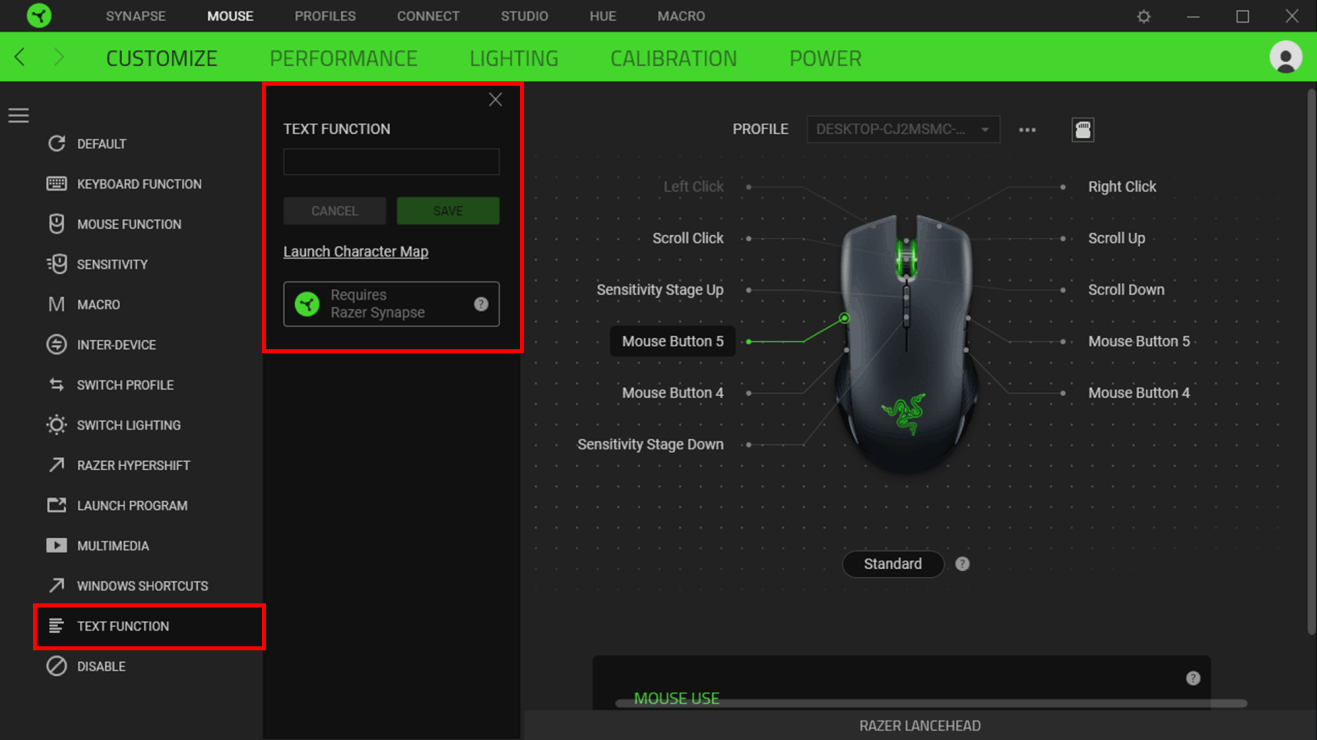Image resolution: width=1317 pixels, height=740 pixels.
Task: Collapse sidebar using hamburger menu icon
Action: click(19, 116)
